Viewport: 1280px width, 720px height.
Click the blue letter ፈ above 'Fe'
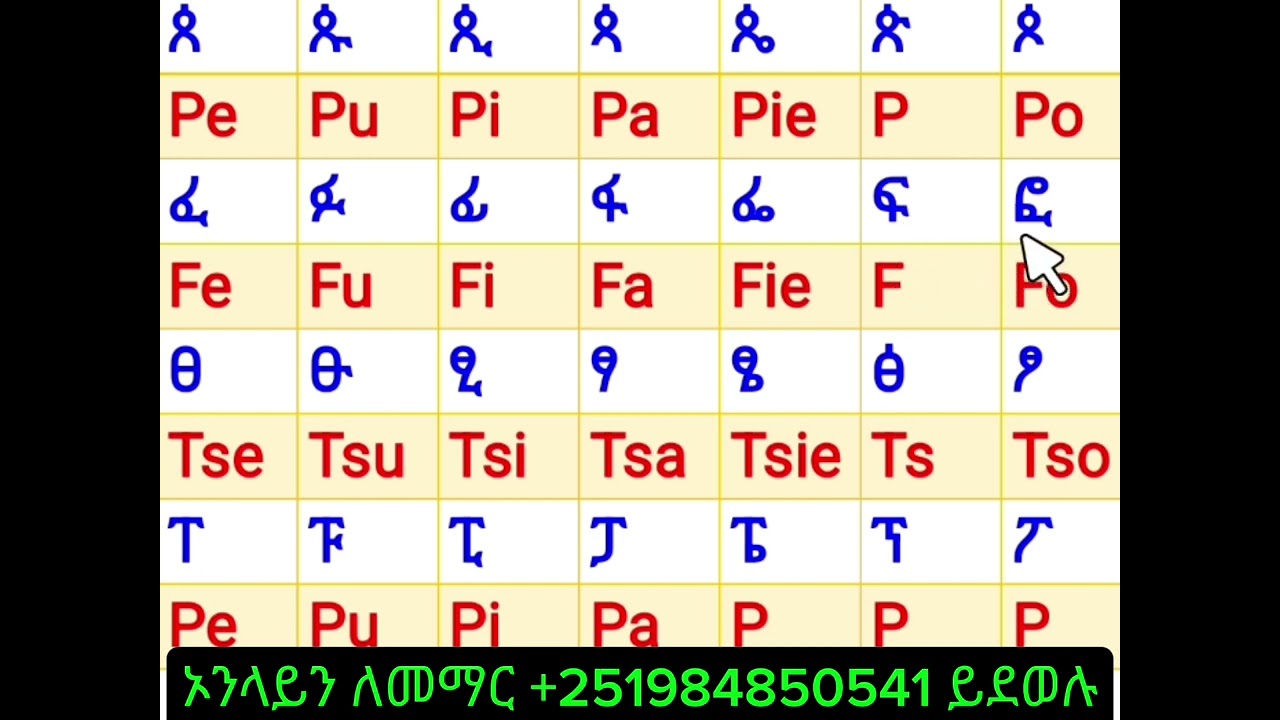click(x=188, y=201)
